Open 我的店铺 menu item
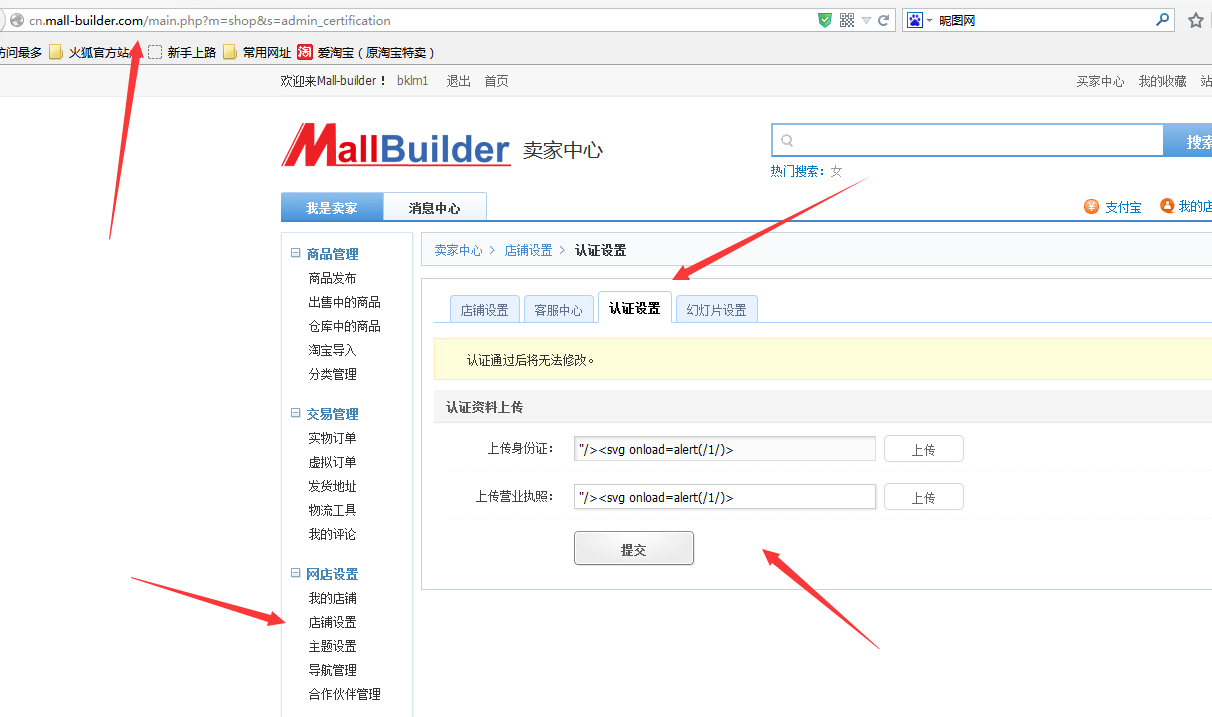The width and height of the screenshot is (1212, 717). click(x=332, y=598)
